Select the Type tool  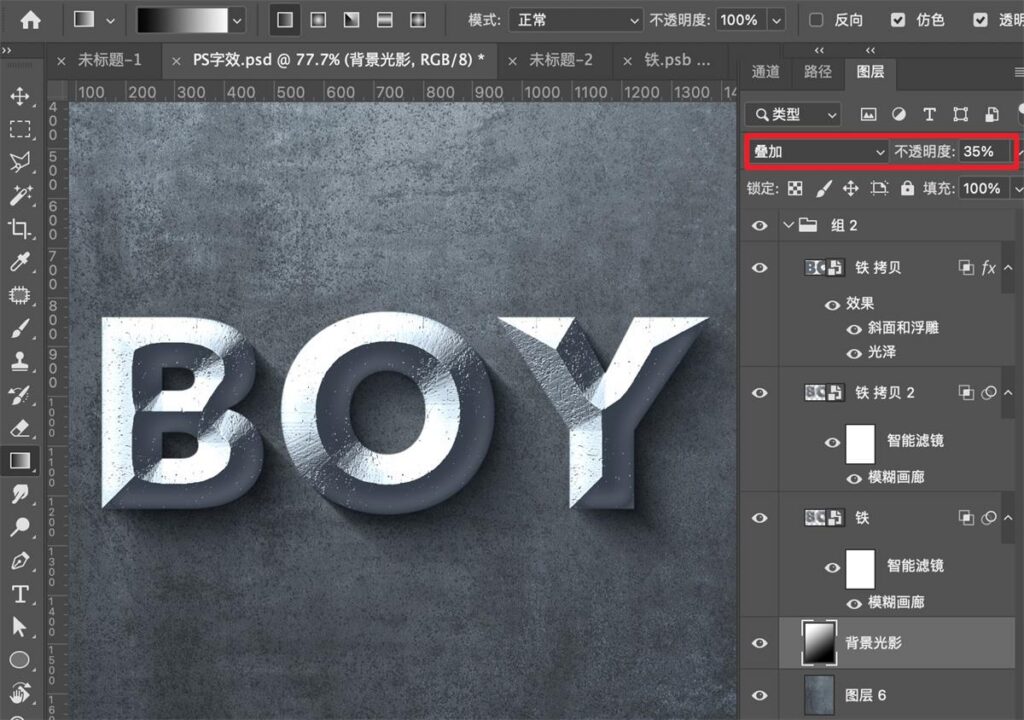coord(20,594)
